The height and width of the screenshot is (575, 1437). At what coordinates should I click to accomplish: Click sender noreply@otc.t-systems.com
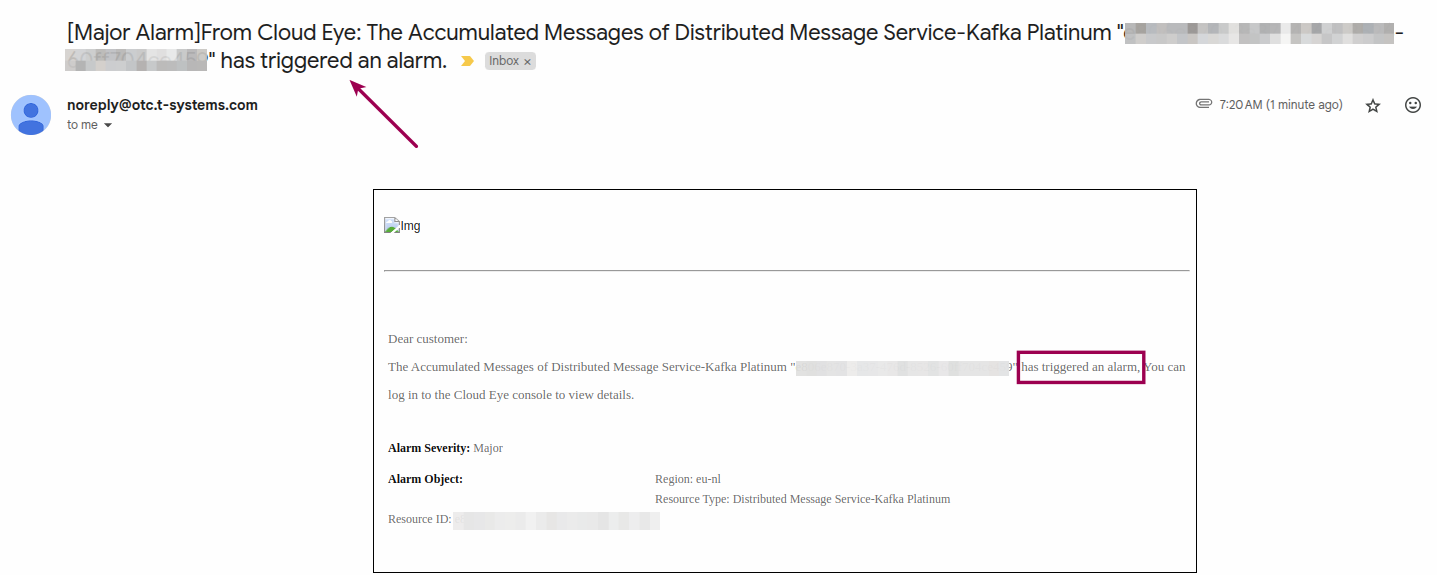point(162,105)
